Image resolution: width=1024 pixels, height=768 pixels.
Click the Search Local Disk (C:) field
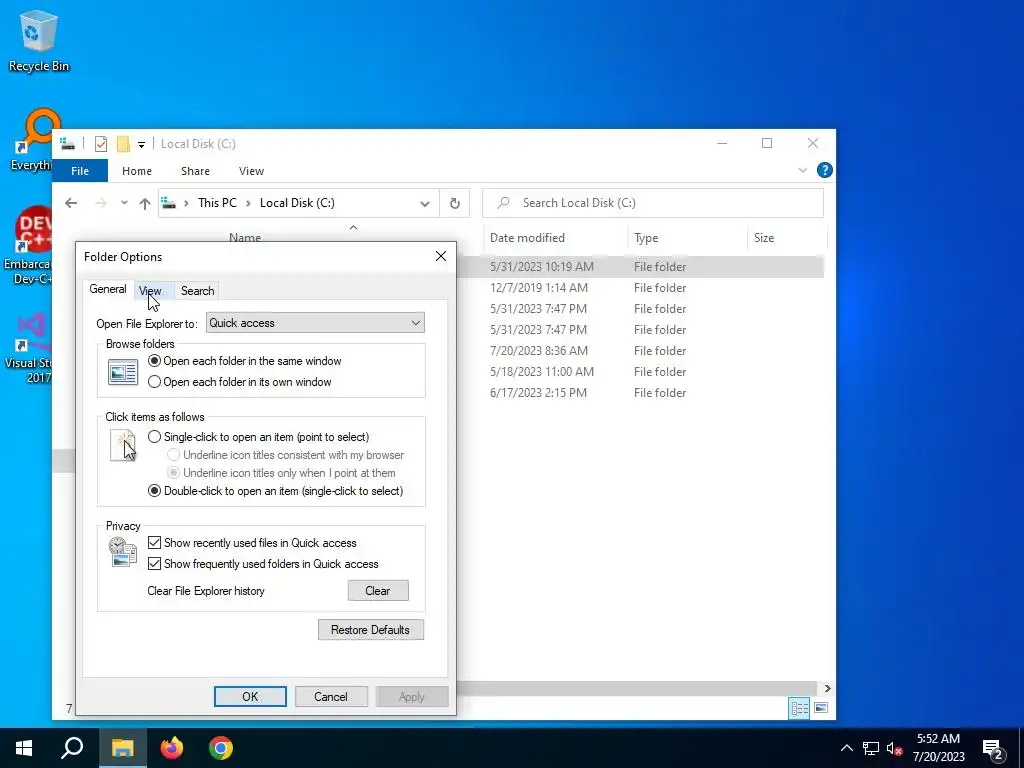tap(653, 203)
